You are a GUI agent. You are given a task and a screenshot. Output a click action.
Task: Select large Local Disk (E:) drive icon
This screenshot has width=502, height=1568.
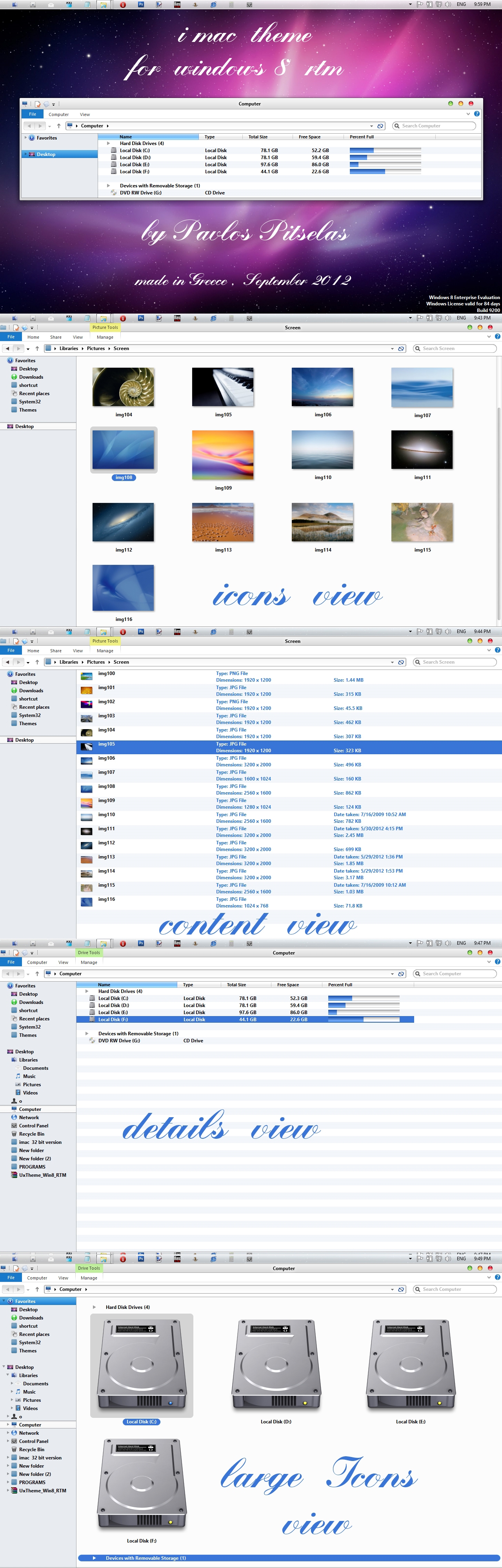coord(411,1365)
